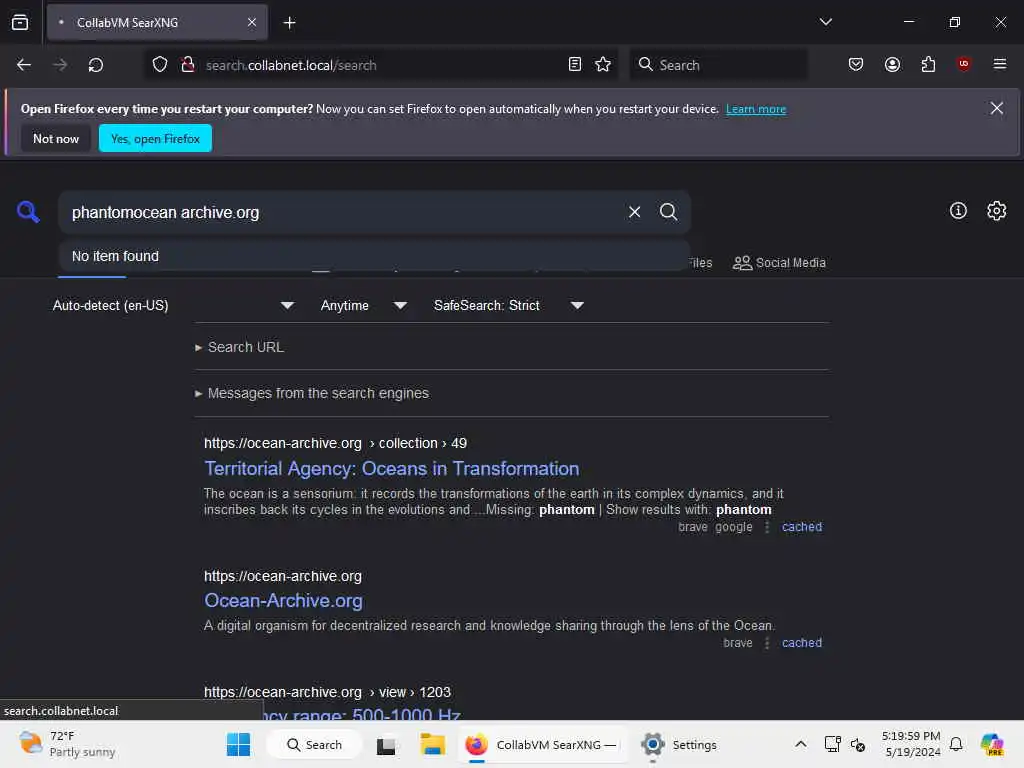Go back to previous page

point(24,65)
